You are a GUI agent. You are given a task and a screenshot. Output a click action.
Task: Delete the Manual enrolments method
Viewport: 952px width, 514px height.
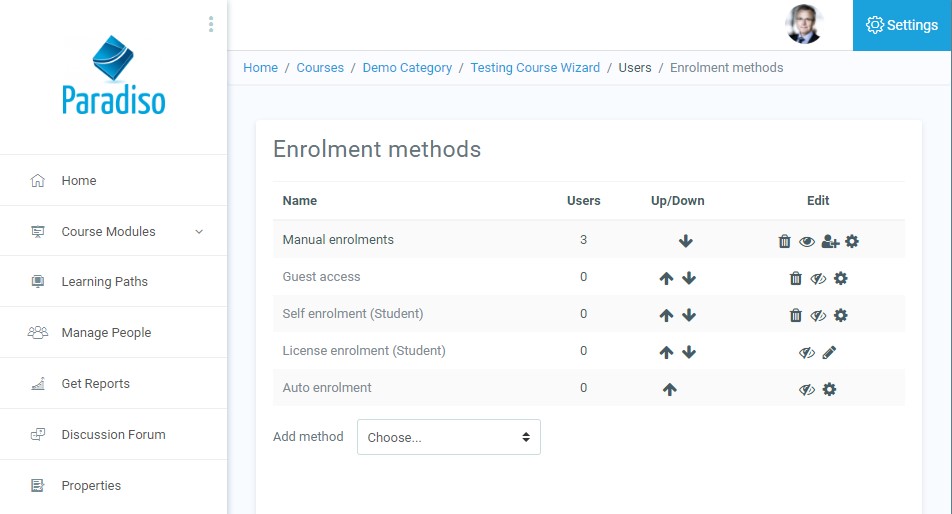(x=785, y=241)
